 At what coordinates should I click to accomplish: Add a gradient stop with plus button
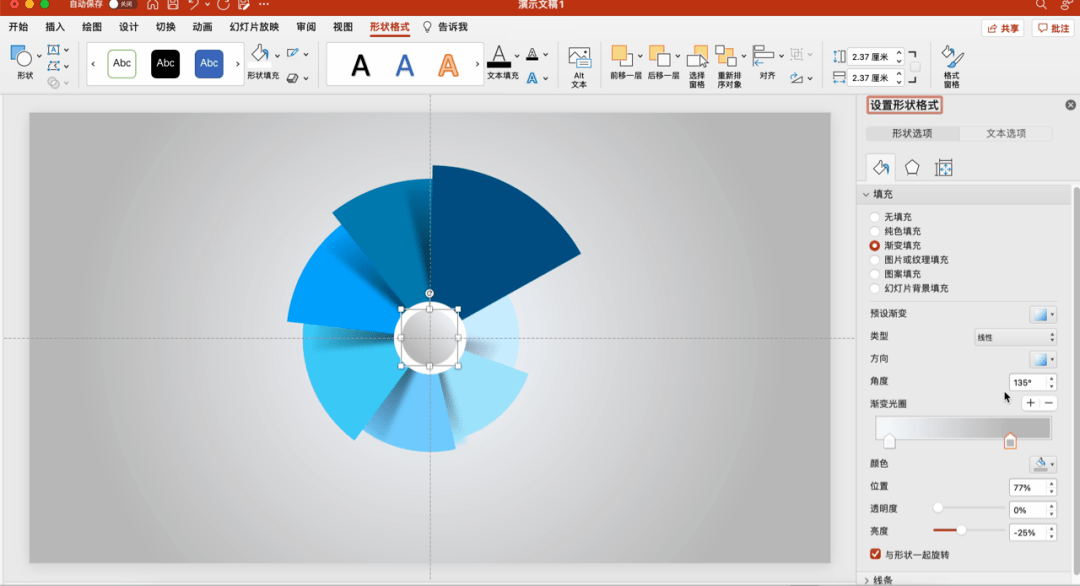click(1030, 403)
